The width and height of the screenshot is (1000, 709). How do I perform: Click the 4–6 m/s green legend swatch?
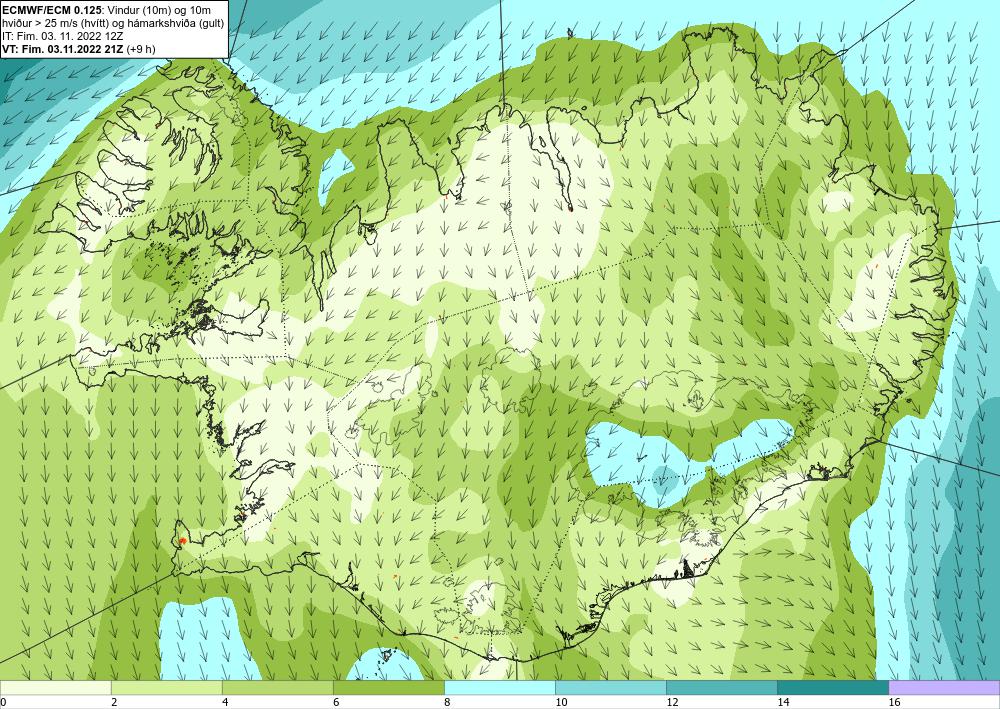click(277, 688)
